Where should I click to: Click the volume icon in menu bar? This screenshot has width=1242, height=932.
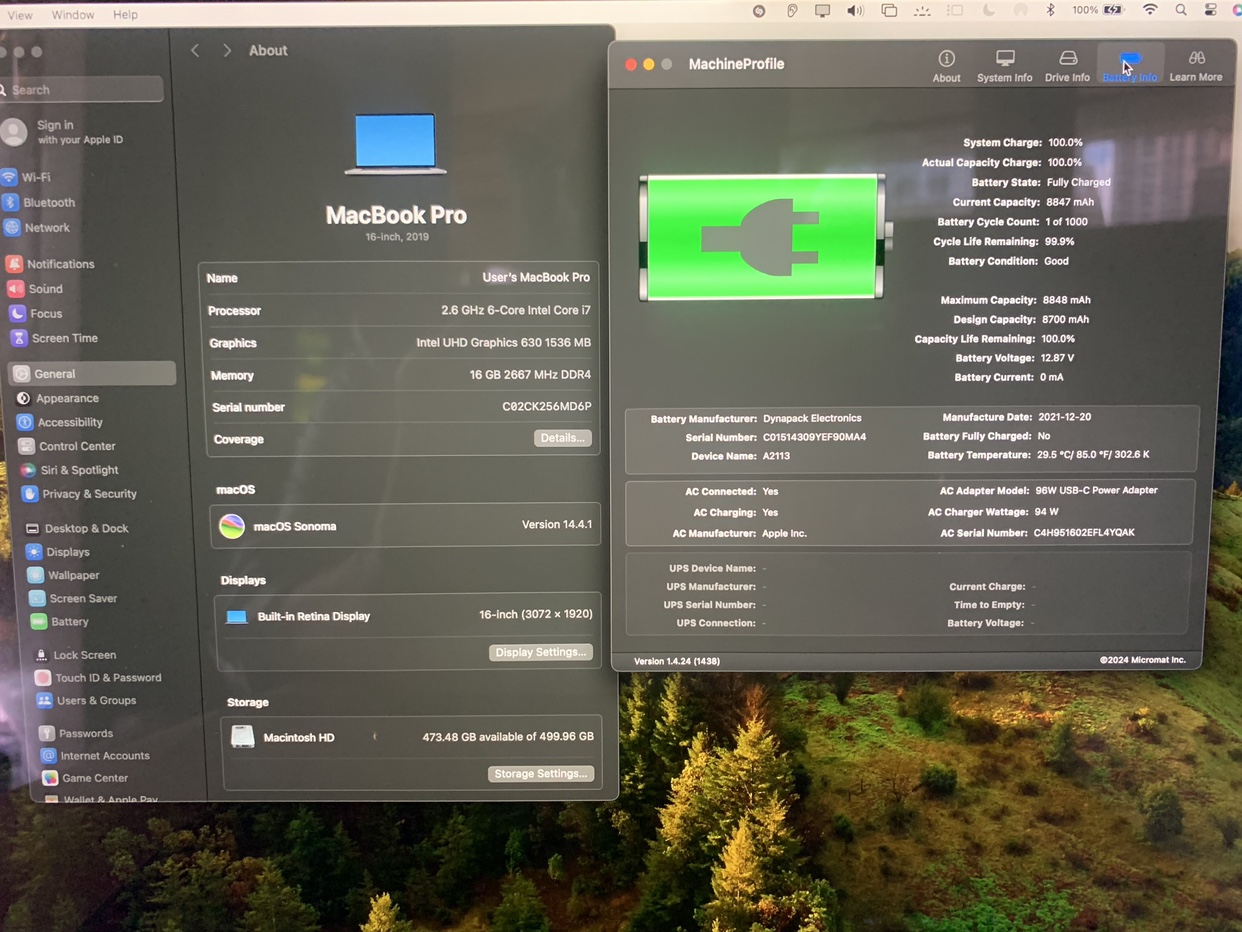point(855,11)
